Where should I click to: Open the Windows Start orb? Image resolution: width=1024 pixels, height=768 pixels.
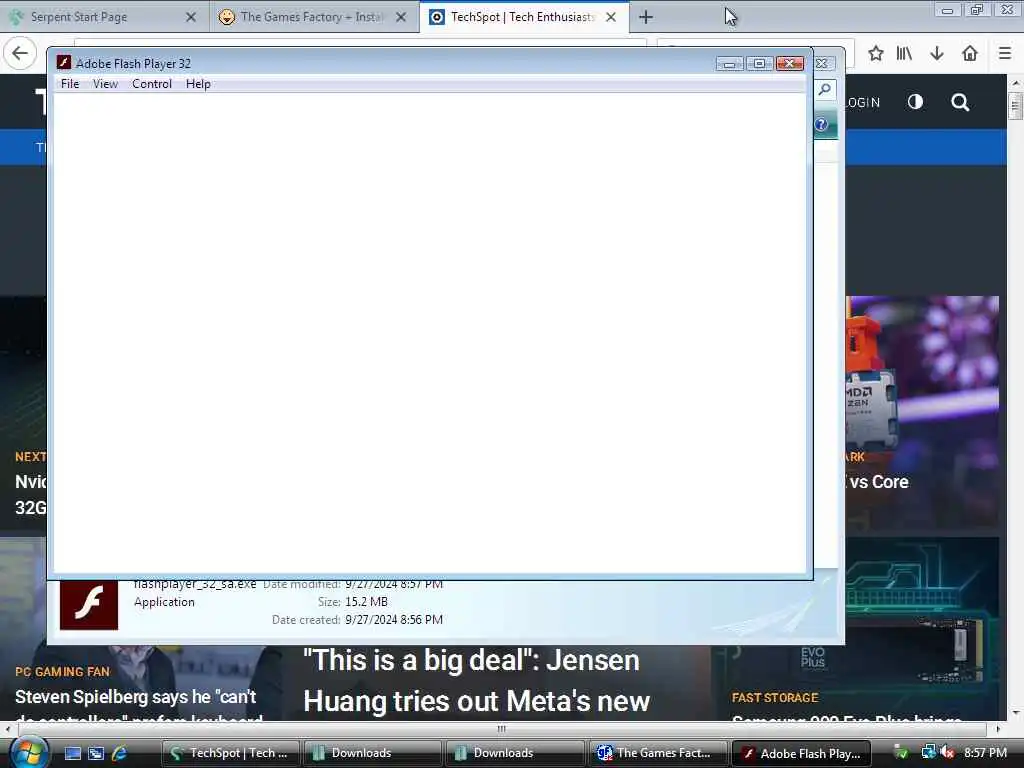tap(27, 752)
